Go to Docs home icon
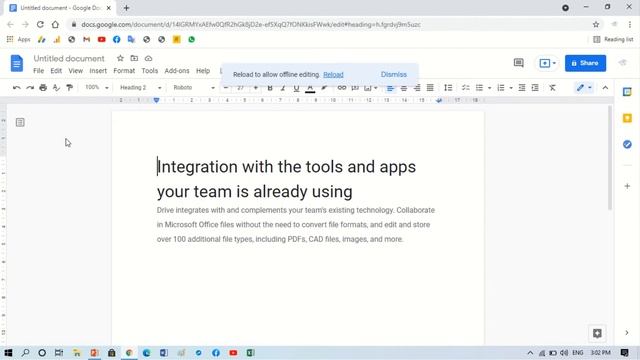The width and height of the screenshot is (640, 360). (17, 63)
